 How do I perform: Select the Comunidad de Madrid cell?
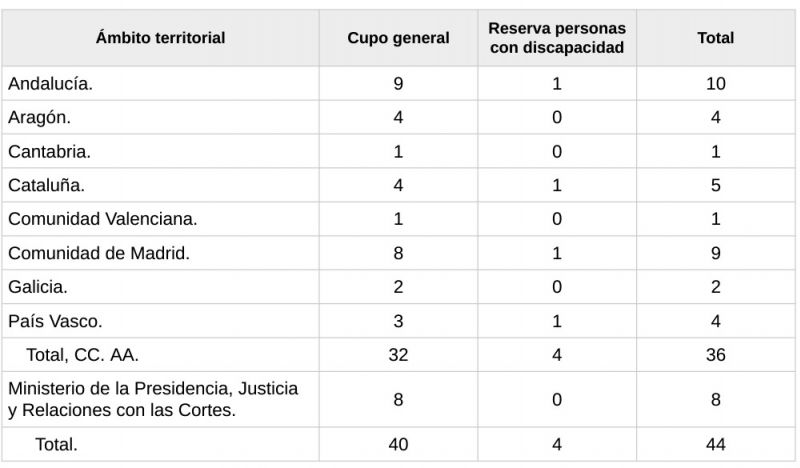[x=160, y=253]
